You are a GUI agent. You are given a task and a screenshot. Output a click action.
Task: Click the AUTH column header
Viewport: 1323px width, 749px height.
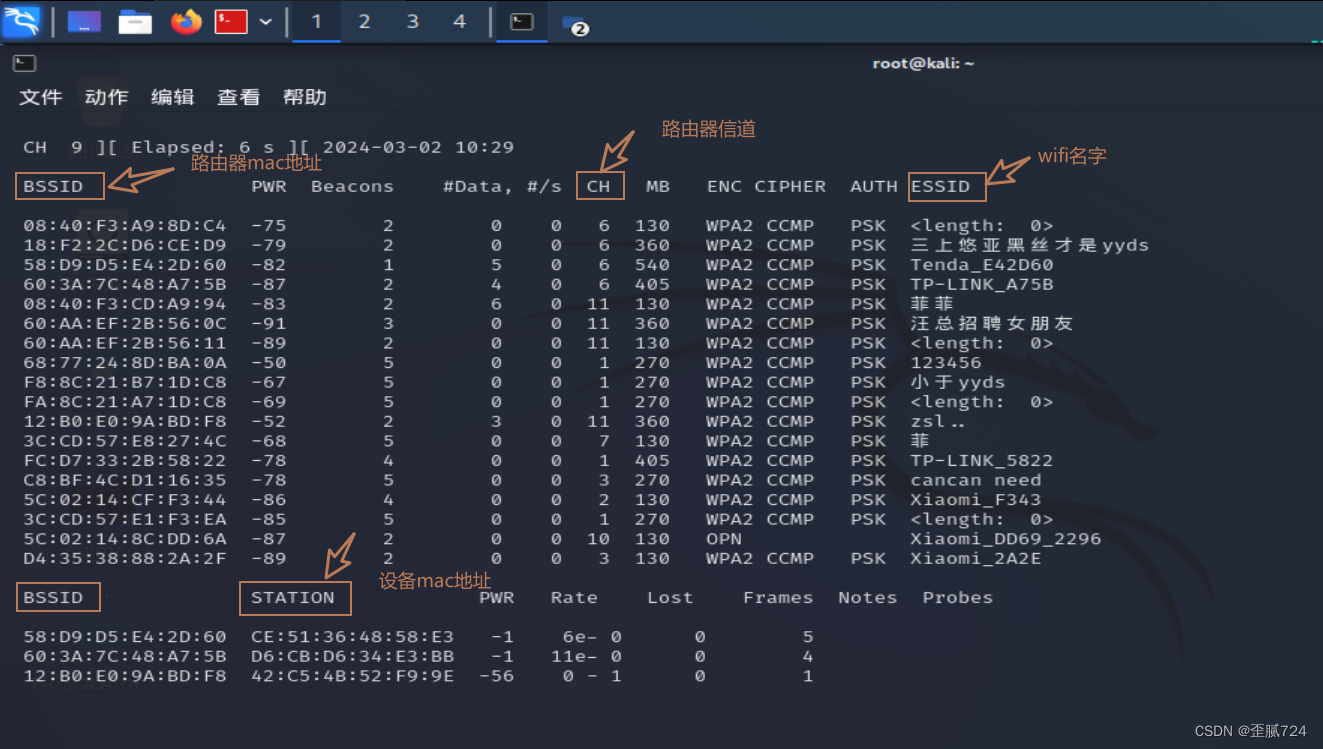[874, 186]
